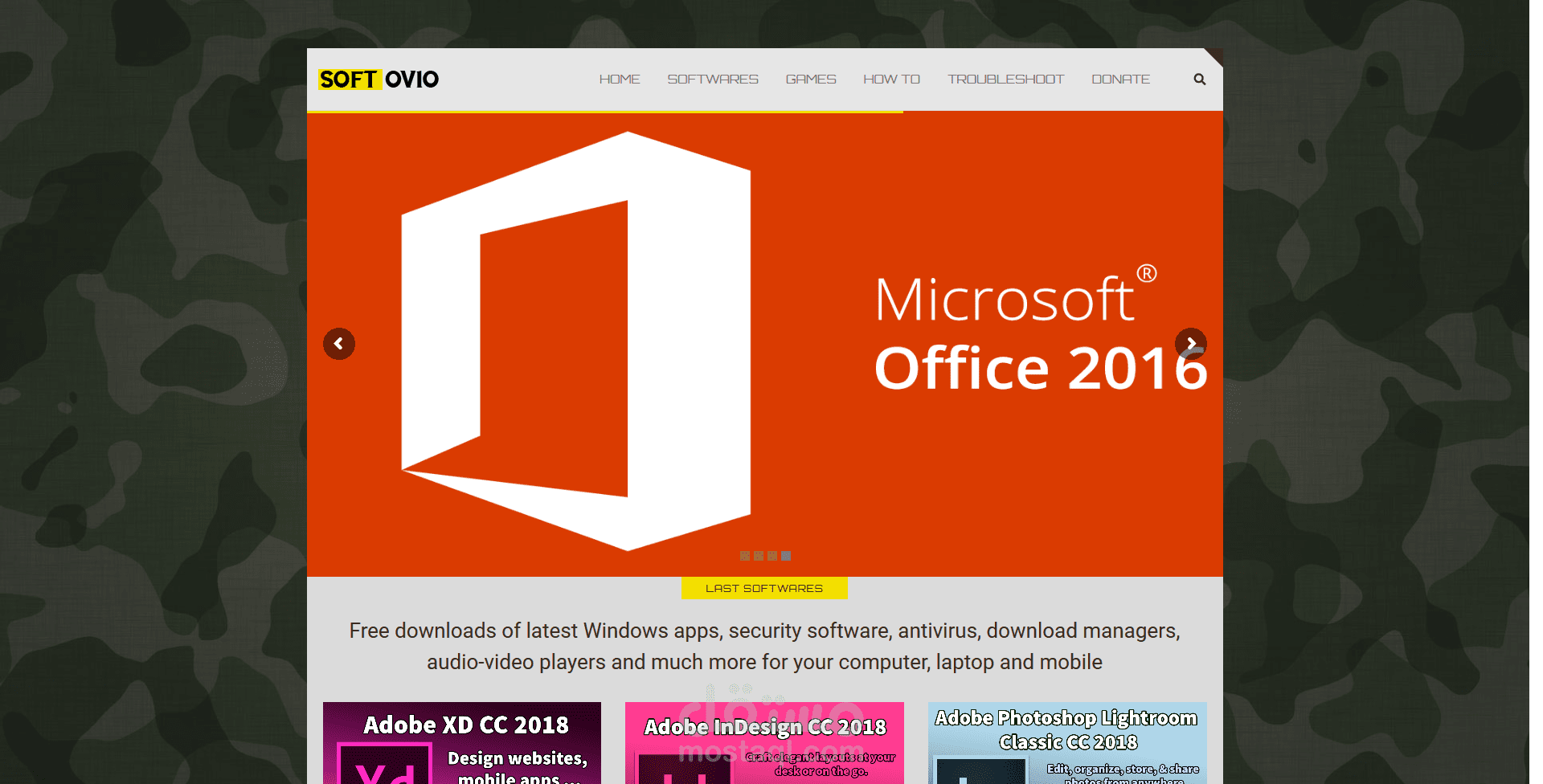
Task: Open the GAMES menu item
Action: click(811, 80)
